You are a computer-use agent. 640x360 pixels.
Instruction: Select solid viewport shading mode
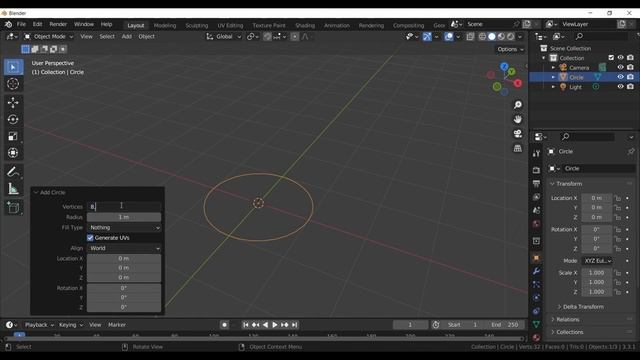[x=492, y=37]
